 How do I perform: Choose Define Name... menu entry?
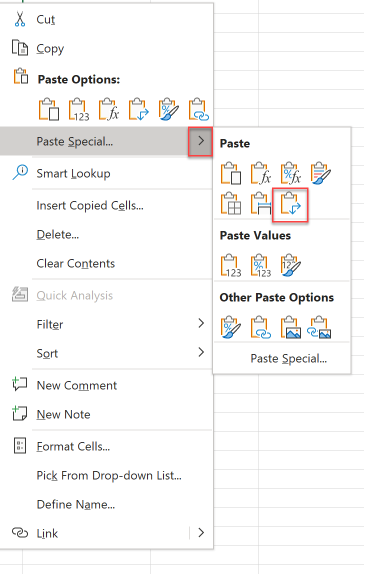[76, 504]
